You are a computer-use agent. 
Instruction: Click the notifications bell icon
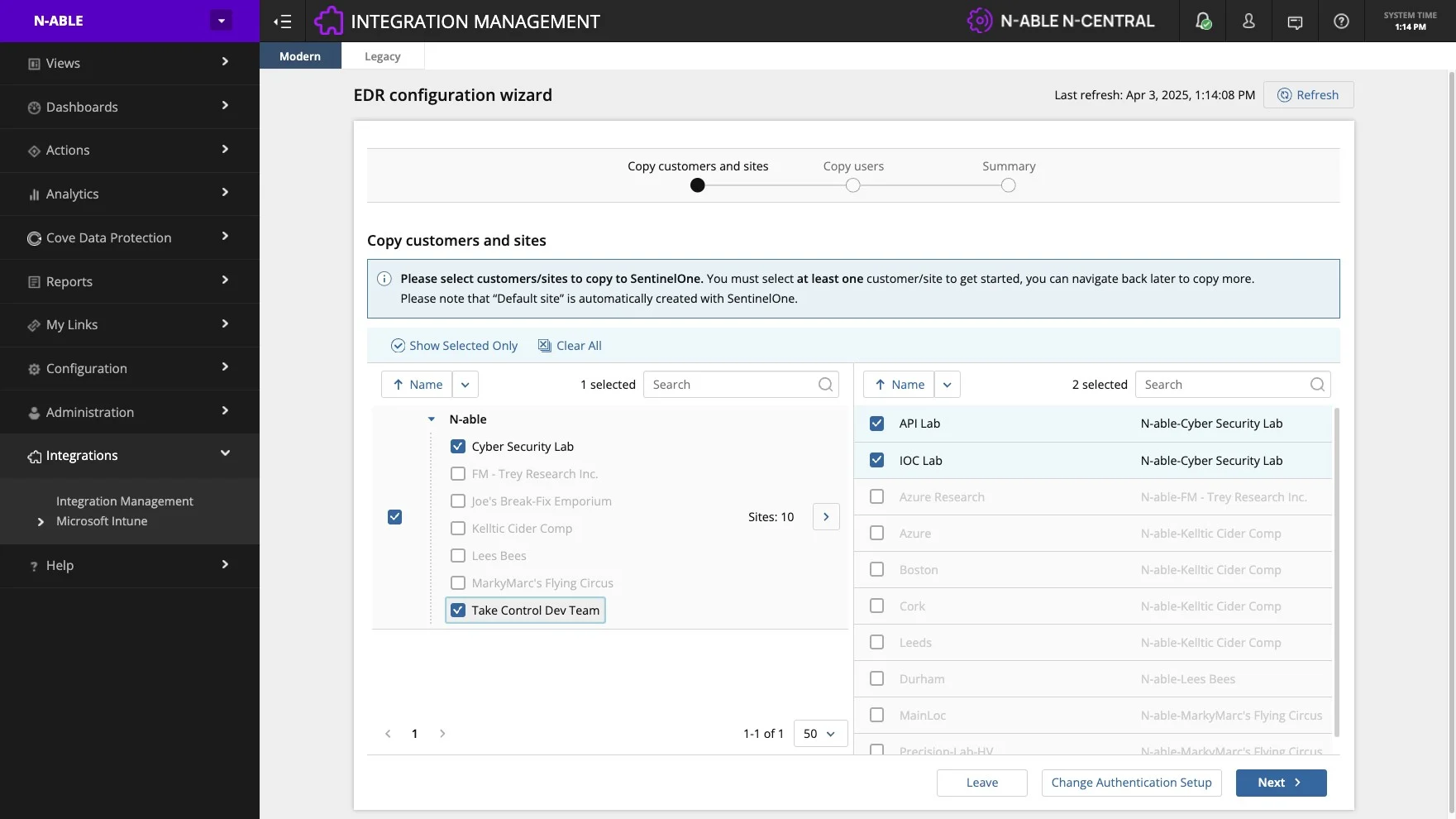coord(1203,22)
